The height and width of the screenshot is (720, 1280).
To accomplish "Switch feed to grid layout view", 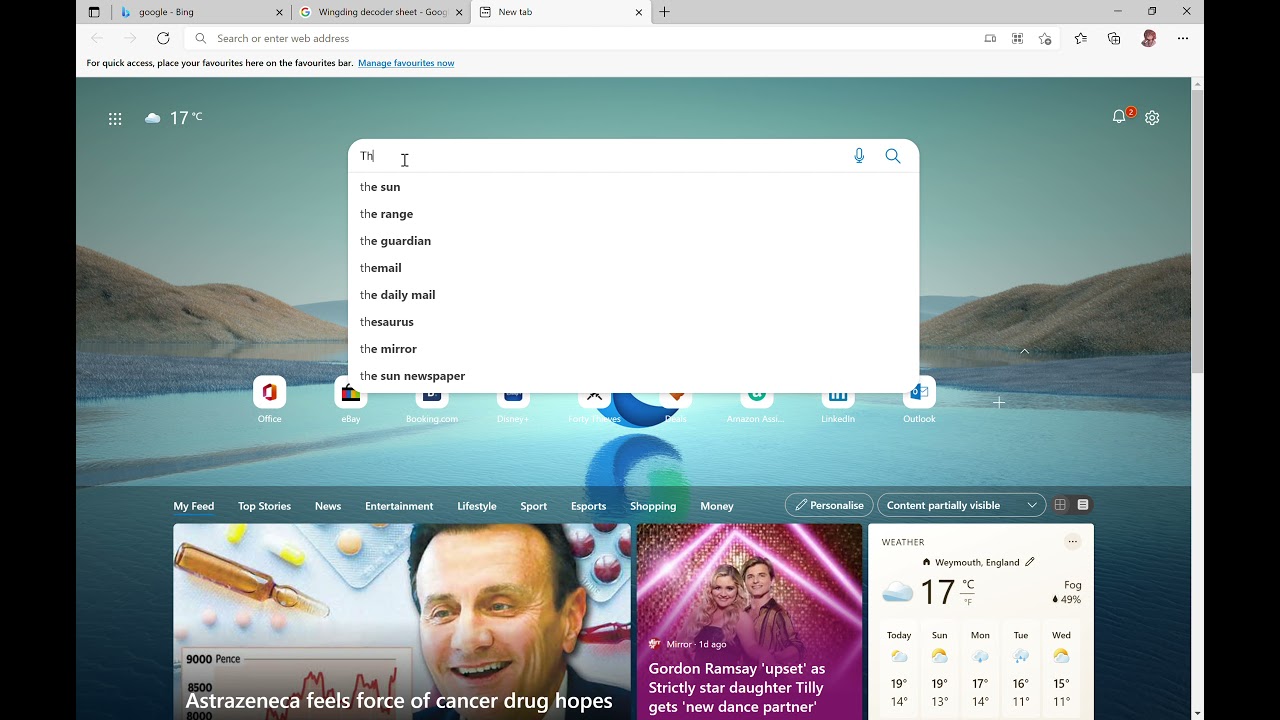I will click(x=1060, y=505).
